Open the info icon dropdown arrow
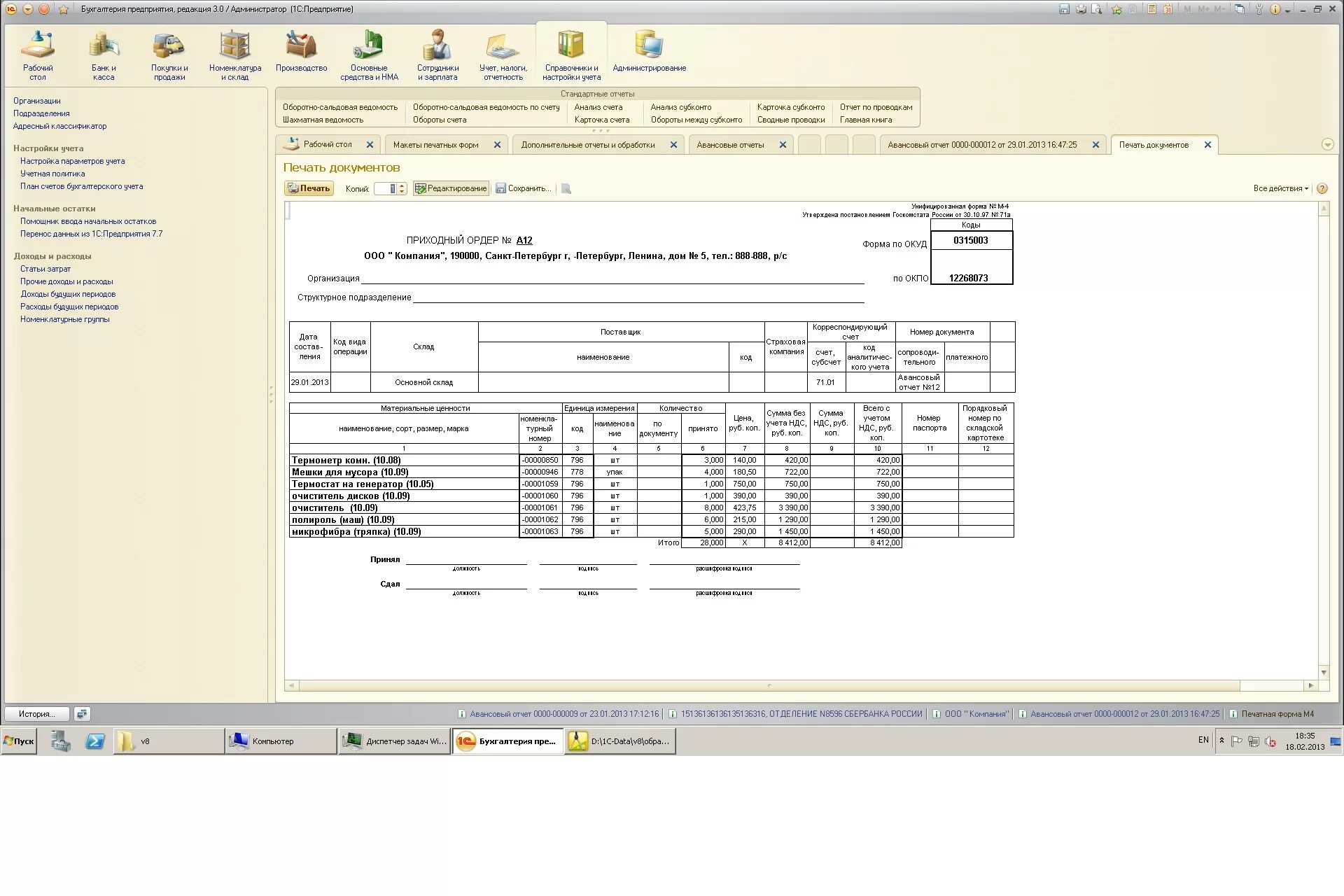 click(1287, 10)
